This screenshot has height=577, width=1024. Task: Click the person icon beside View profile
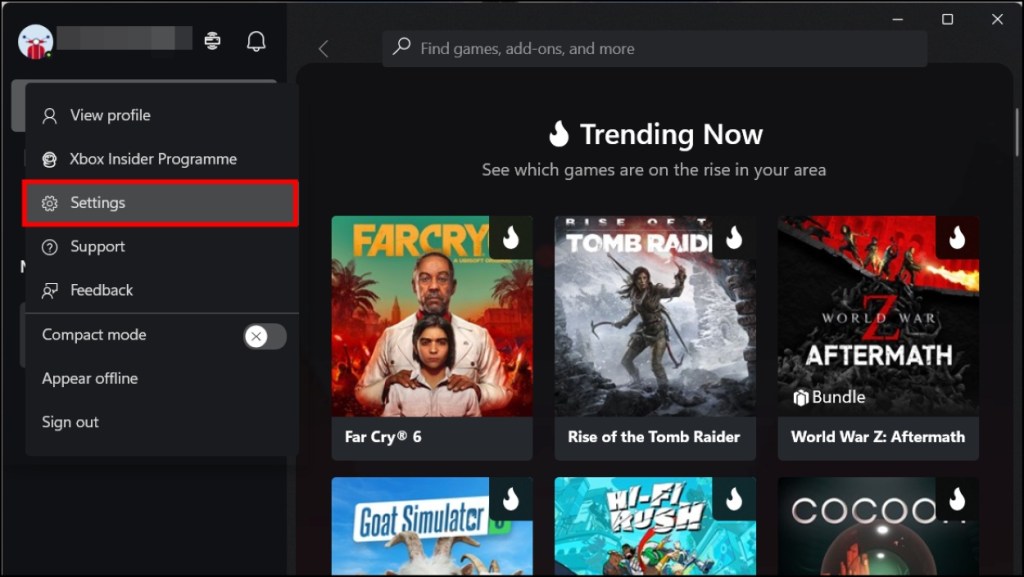point(50,116)
